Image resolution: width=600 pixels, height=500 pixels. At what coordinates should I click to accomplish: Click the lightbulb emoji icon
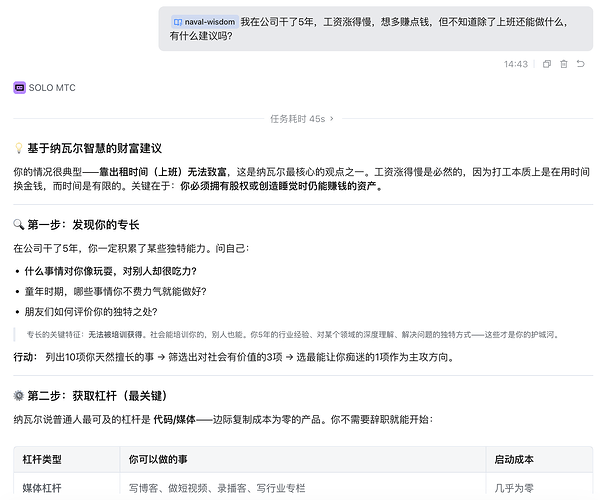[x=18, y=148]
